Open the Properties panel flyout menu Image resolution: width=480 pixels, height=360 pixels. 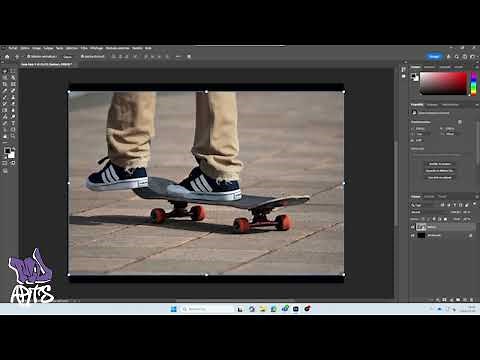[477, 105]
